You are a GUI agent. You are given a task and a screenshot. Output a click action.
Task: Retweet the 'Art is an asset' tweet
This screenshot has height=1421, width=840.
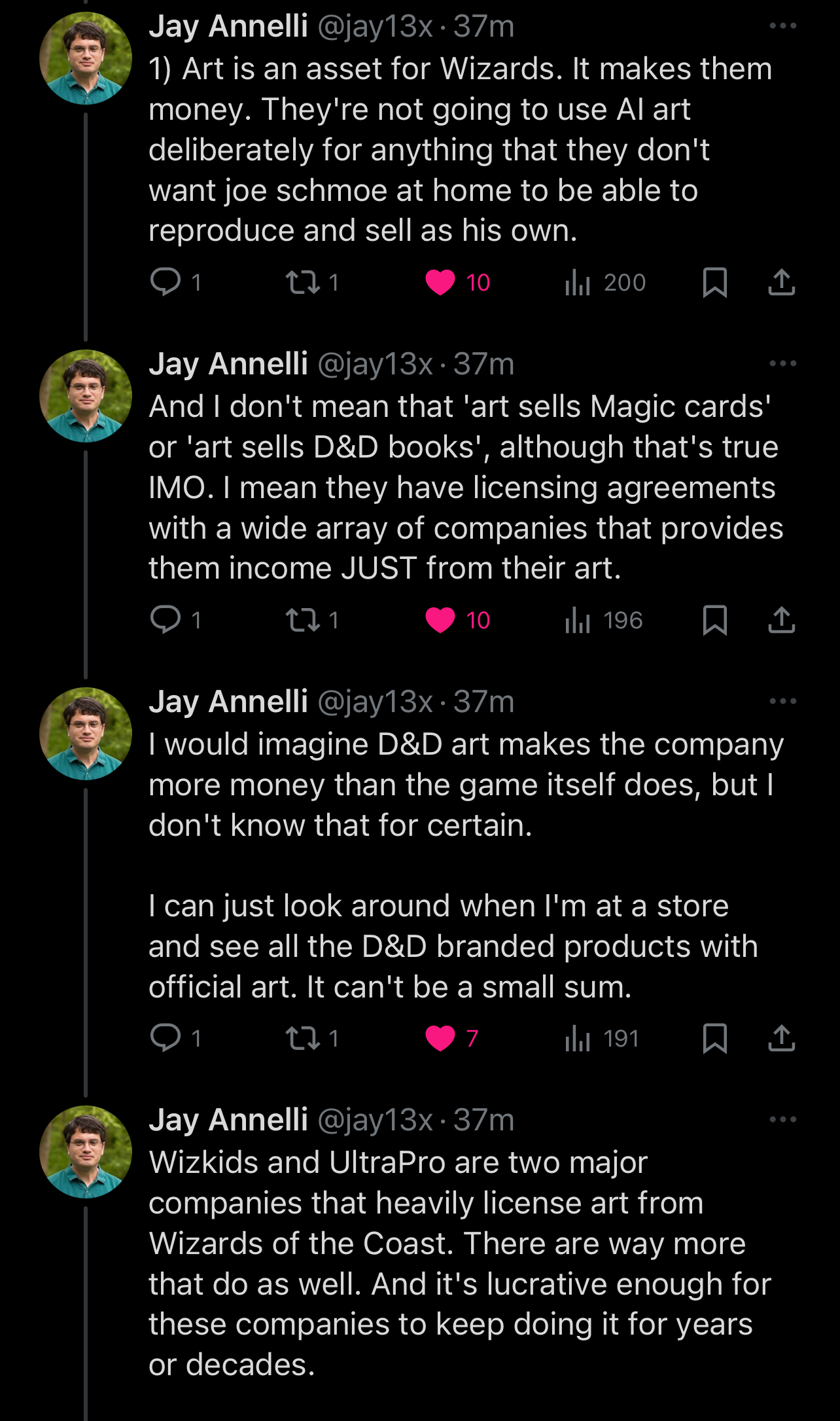point(302,282)
